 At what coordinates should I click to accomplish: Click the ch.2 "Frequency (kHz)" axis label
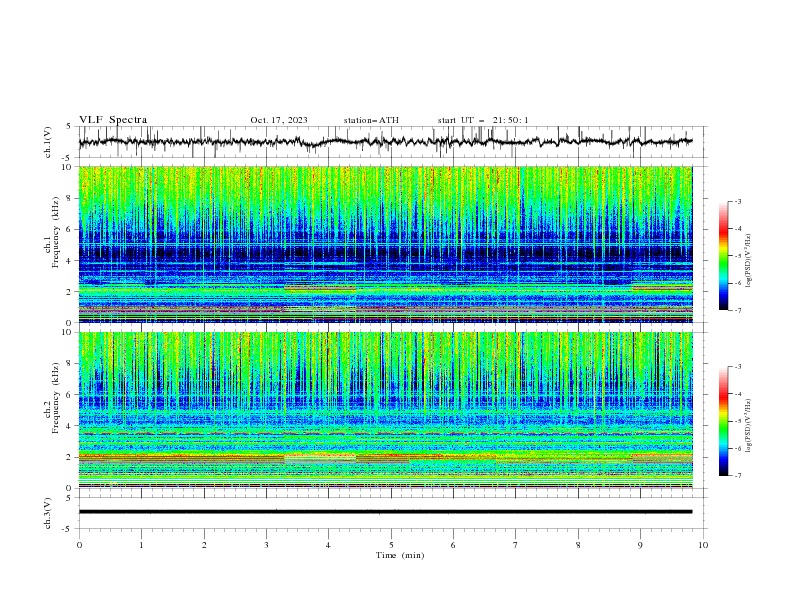coord(55,398)
